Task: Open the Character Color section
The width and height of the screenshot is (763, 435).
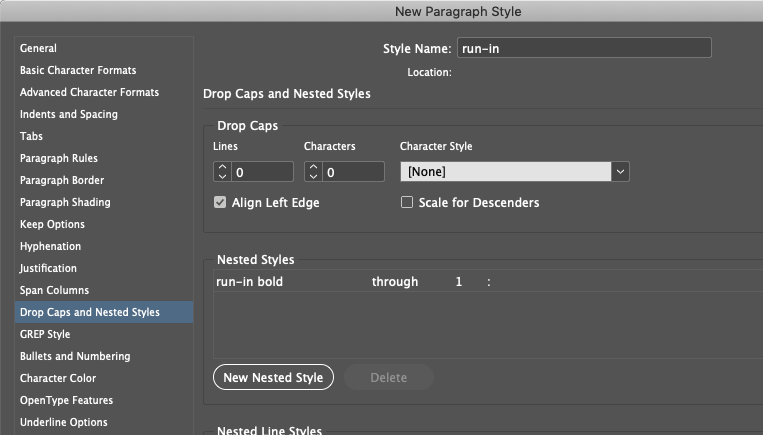Action: tap(58, 378)
